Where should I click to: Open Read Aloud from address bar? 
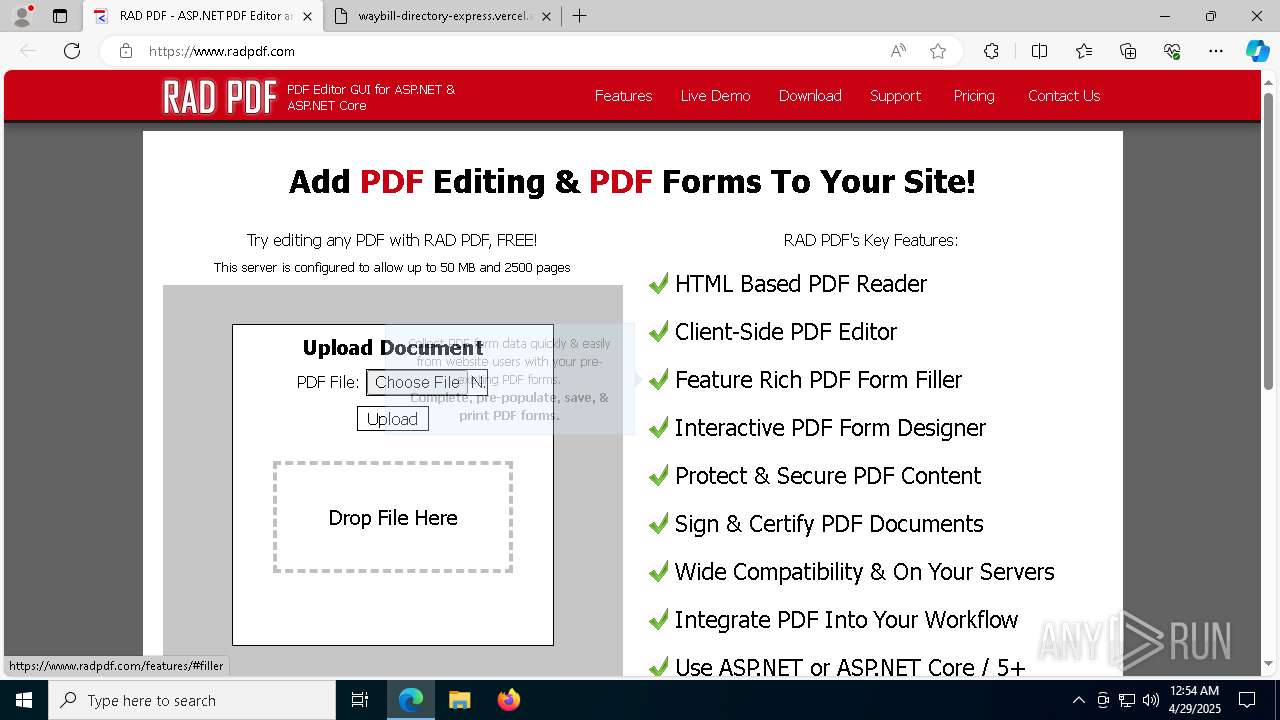(x=898, y=51)
